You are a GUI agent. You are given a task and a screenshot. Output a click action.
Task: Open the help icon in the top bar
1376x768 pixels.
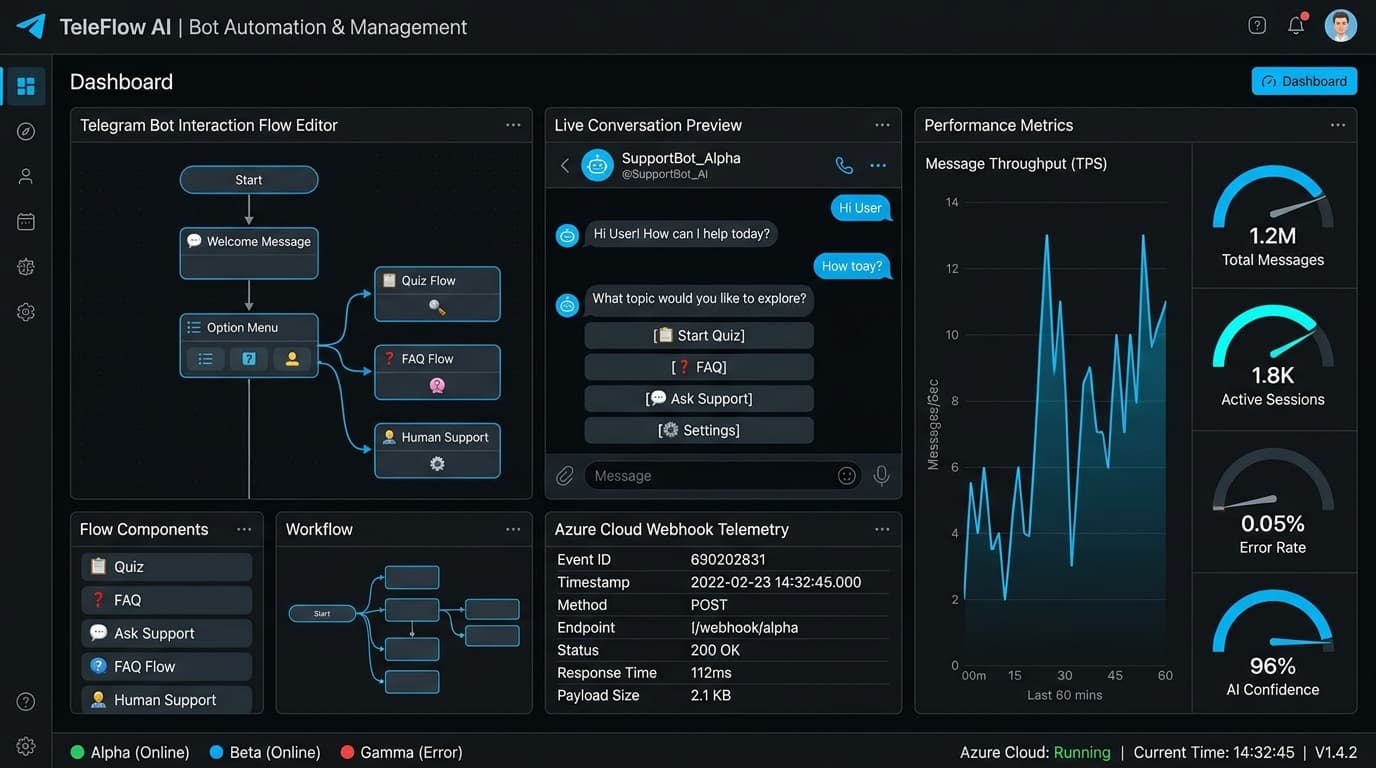pyautogui.click(x=1257, y=26)
